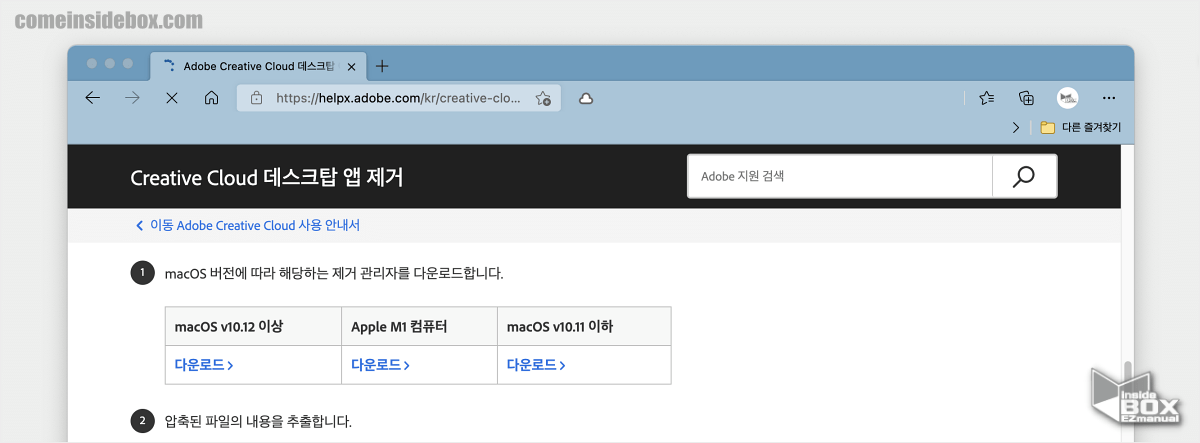This screenshot has width=1200, height=443.
Task: Stop loading the page
Action: click(171, 98)
